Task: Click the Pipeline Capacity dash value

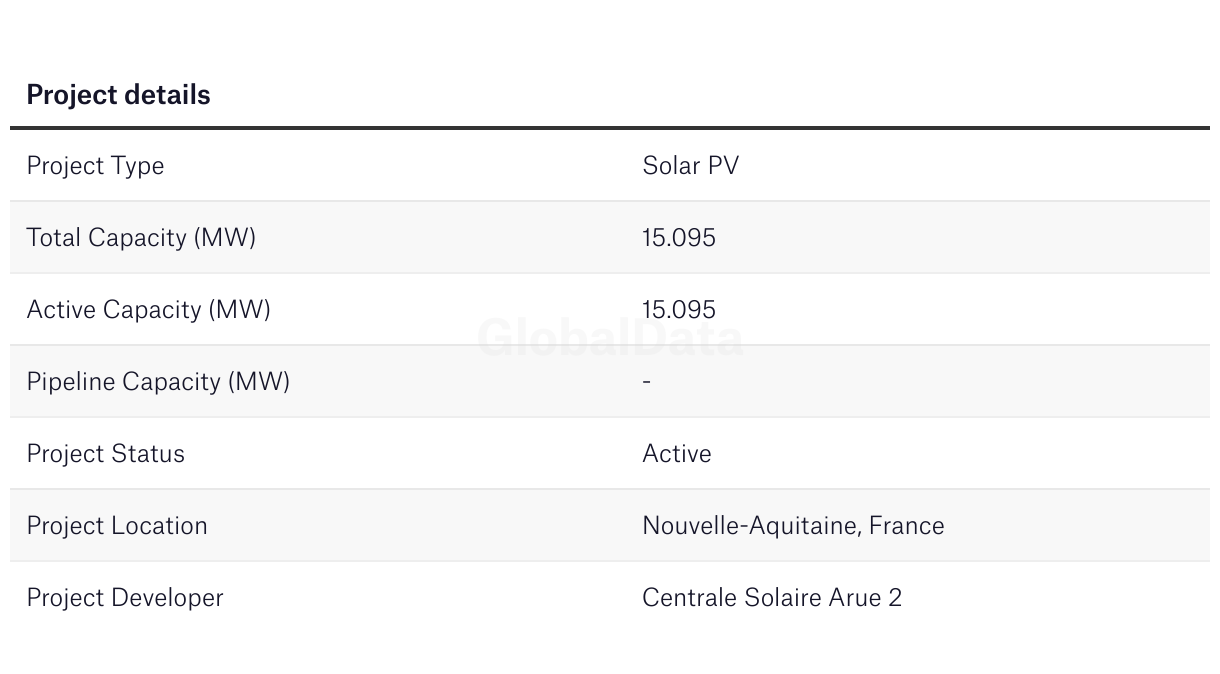Action: coord(647,382)
